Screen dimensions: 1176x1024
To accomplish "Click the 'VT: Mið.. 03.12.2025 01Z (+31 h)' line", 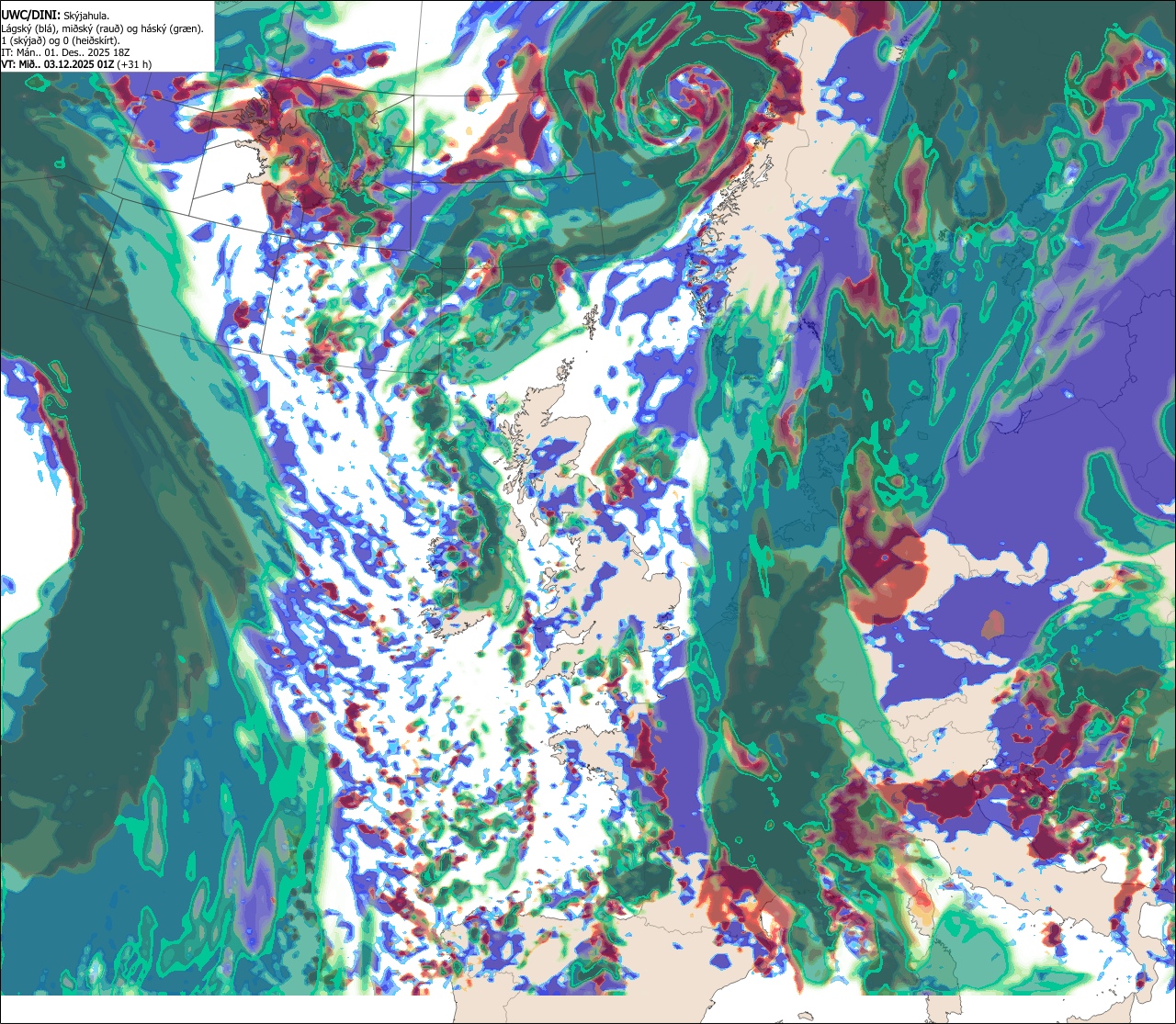I will (x=77, y=64).
